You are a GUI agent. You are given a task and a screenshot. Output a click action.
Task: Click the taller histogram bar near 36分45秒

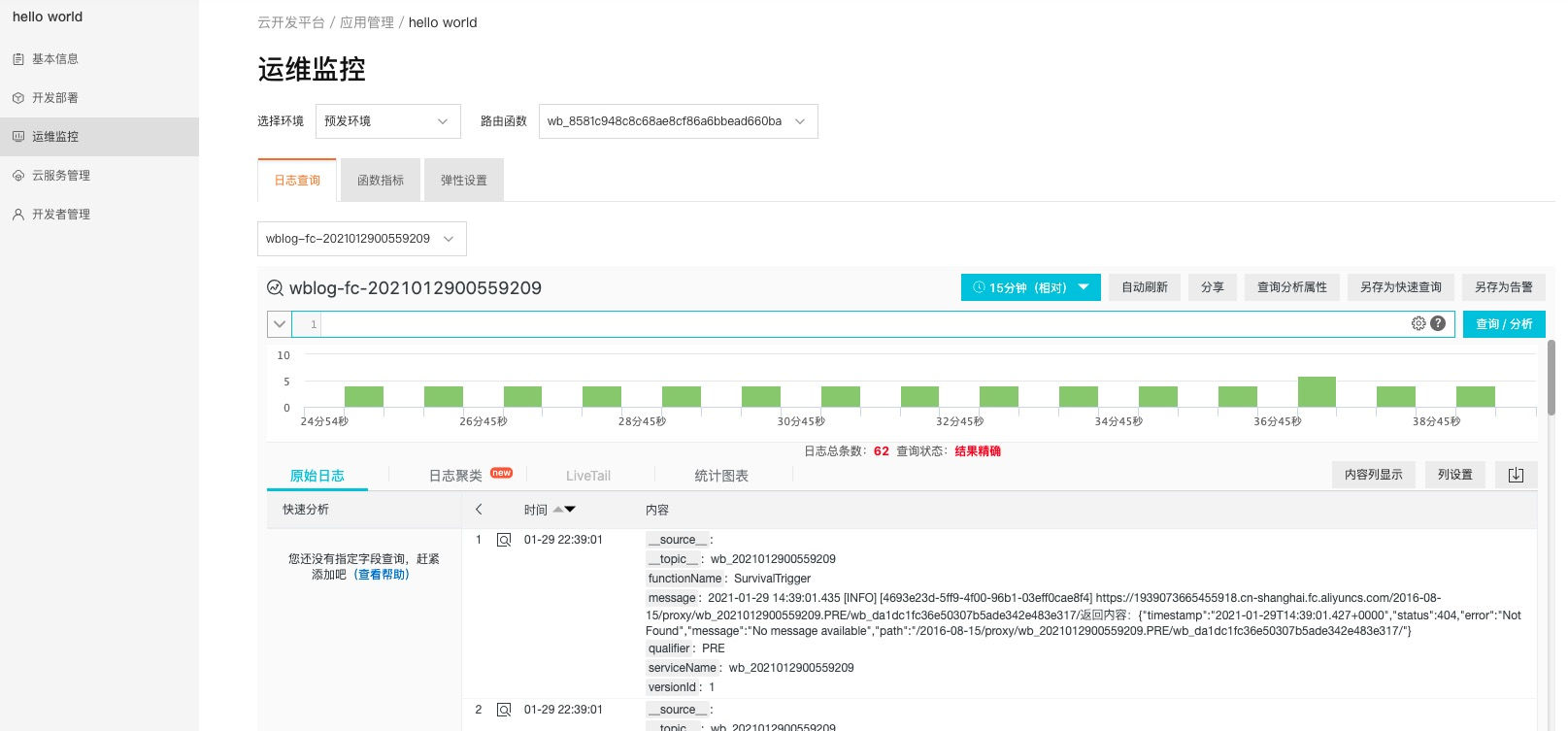1317,392
